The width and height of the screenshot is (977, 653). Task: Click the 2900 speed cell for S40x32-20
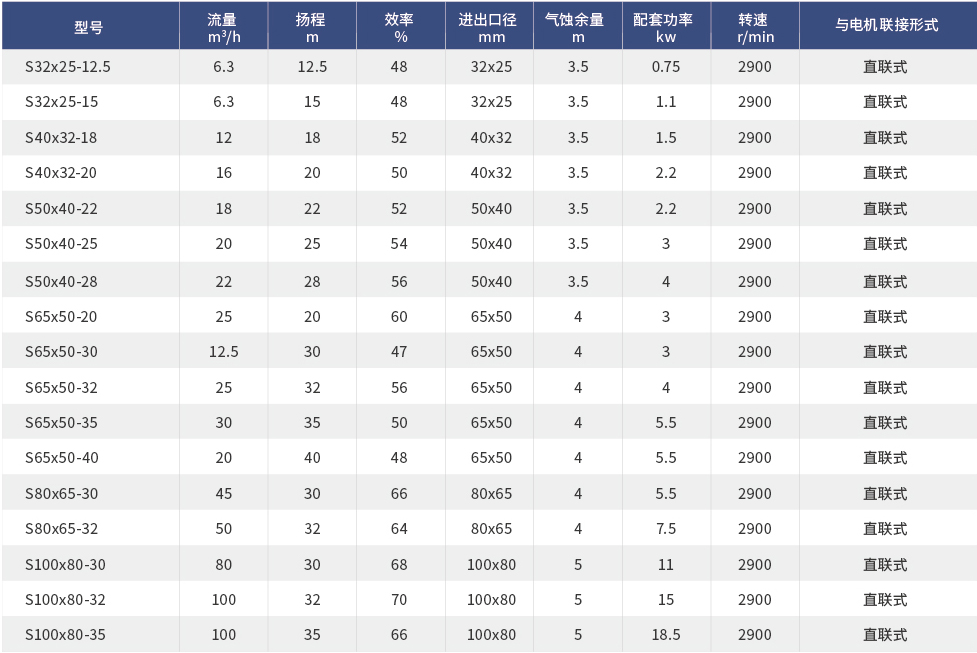[x=755, y=173]
